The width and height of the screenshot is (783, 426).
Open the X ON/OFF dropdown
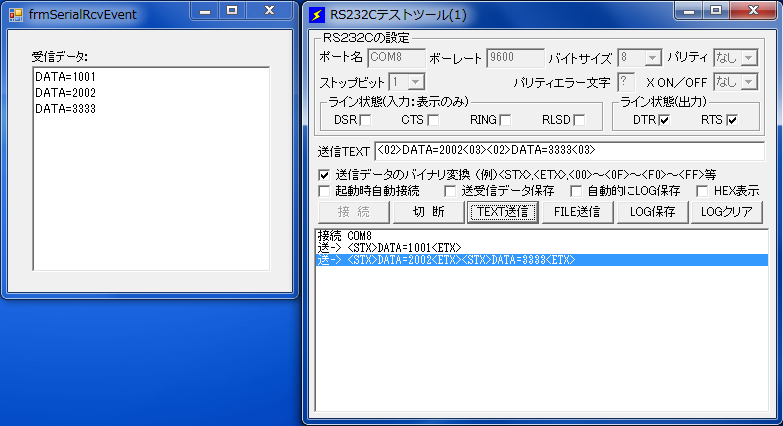tap(748, 82)
